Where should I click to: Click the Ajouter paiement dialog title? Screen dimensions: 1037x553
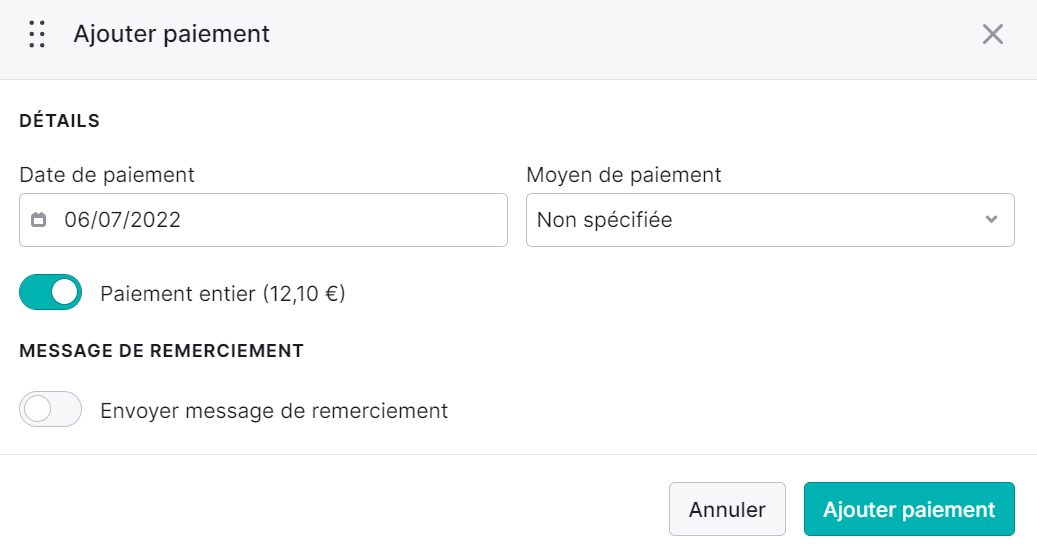coord(171,34)
